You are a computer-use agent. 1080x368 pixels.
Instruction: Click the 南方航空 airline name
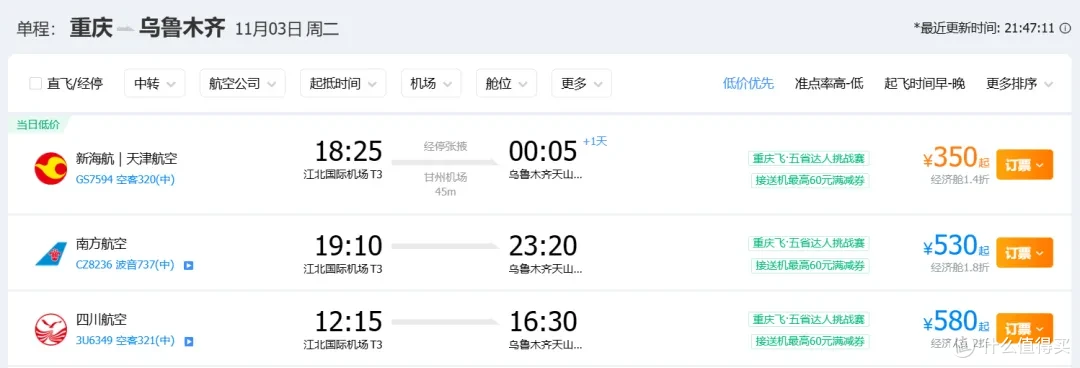[x=101, y=244]
